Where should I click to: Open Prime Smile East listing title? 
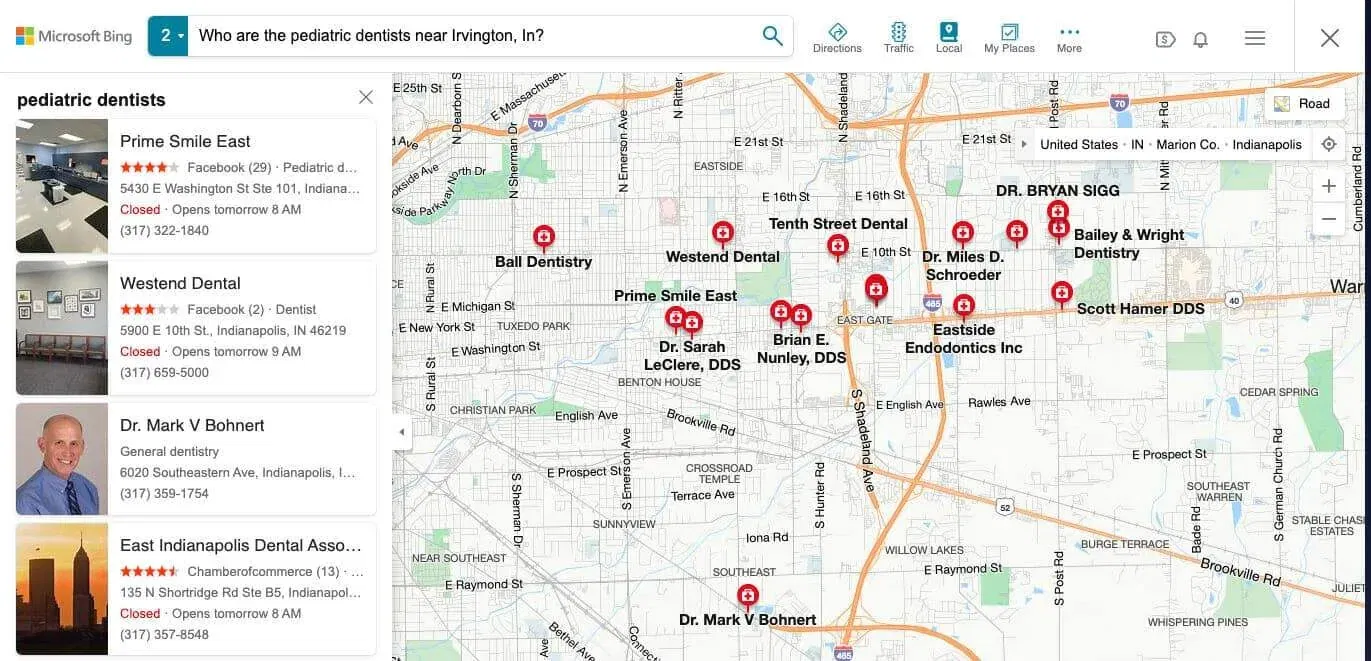(185, 141)
